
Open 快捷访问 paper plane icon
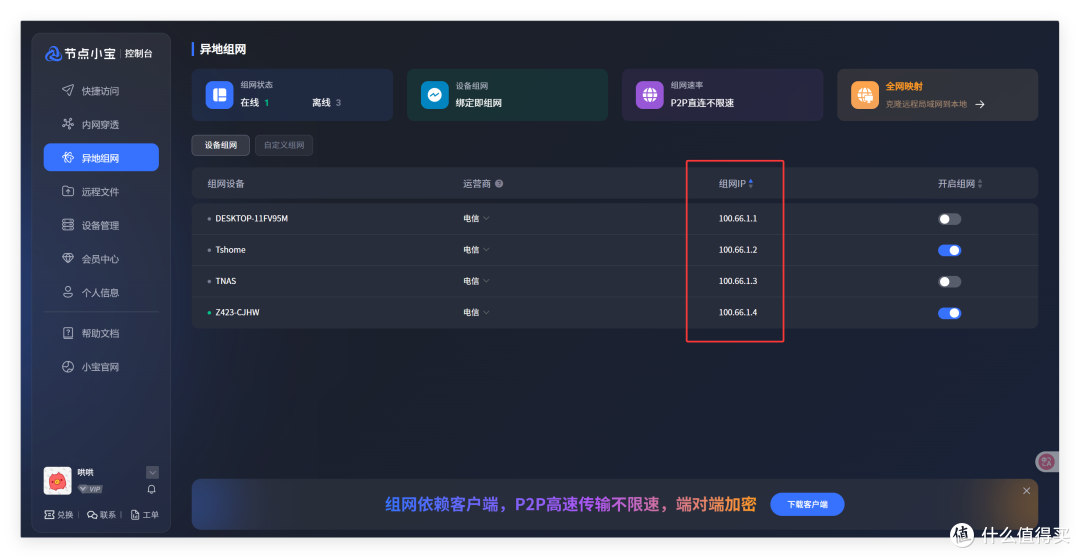click(x=68, y=90)
